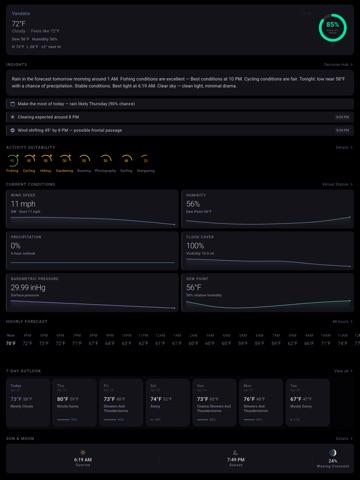Click View all in 7-Day Outlook
This screenshot has width=360, height=480.
(343, 371)
